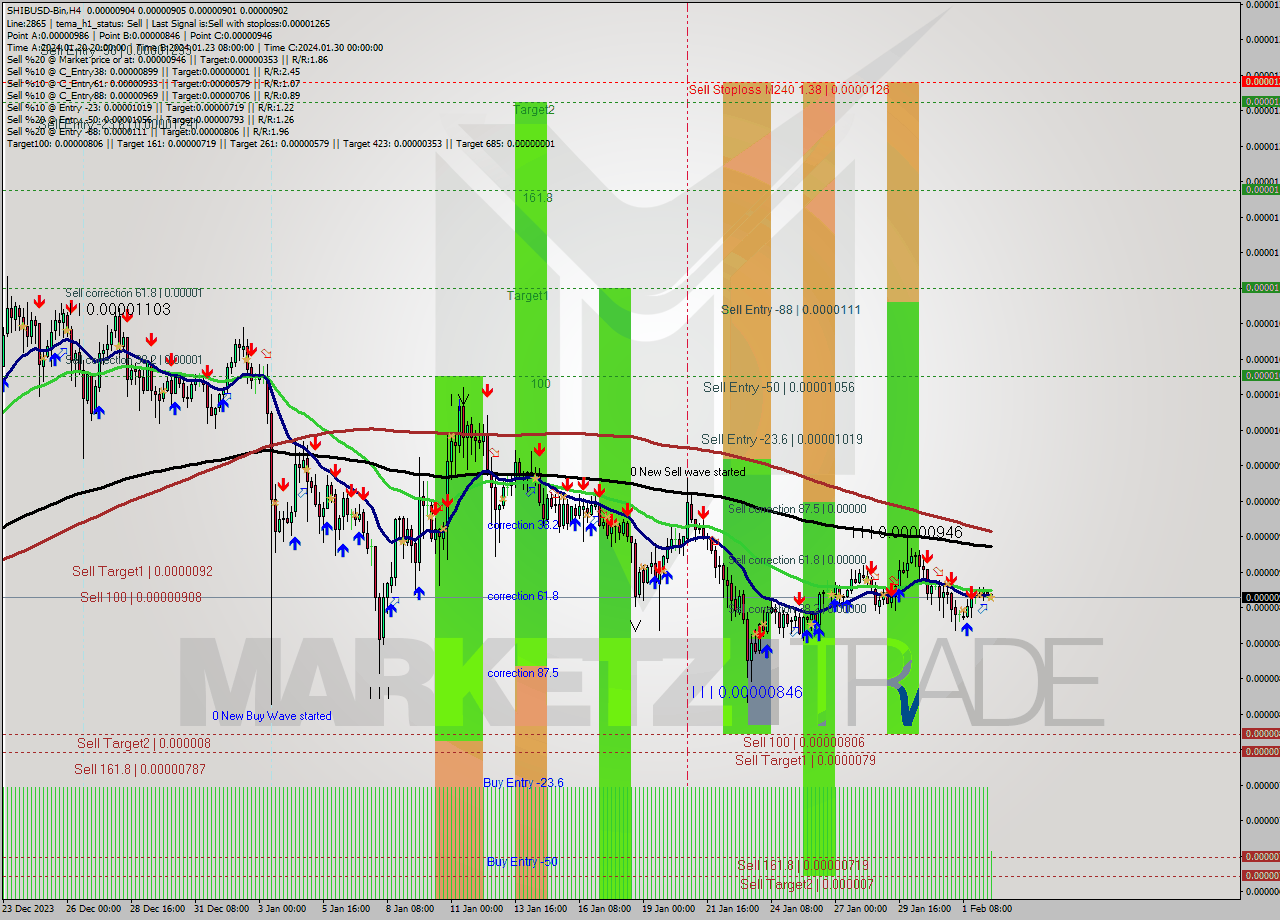Click the black current-price tag on price axis
The width and height of the screenshot is (1280, 920).
tap(1260, 597)
